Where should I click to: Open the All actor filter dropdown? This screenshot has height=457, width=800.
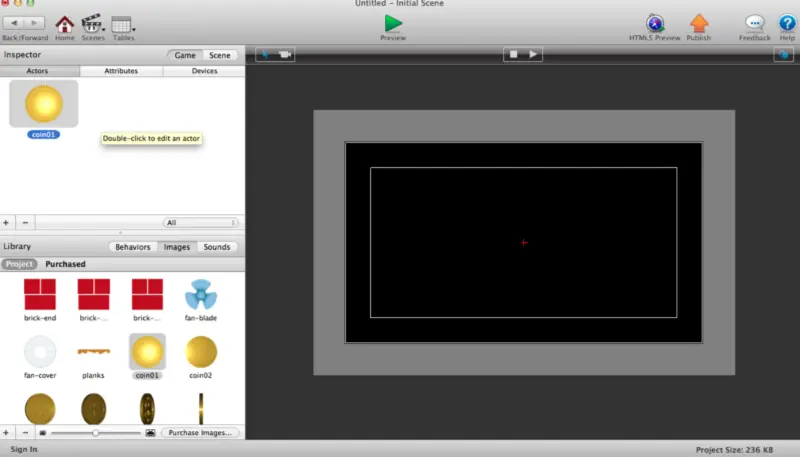(x=201, y=223)
